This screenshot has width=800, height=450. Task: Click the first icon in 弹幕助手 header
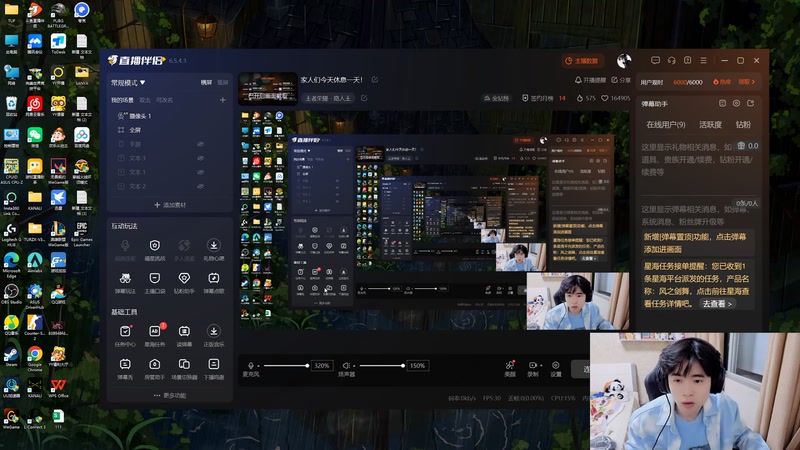tap(722, 104)
